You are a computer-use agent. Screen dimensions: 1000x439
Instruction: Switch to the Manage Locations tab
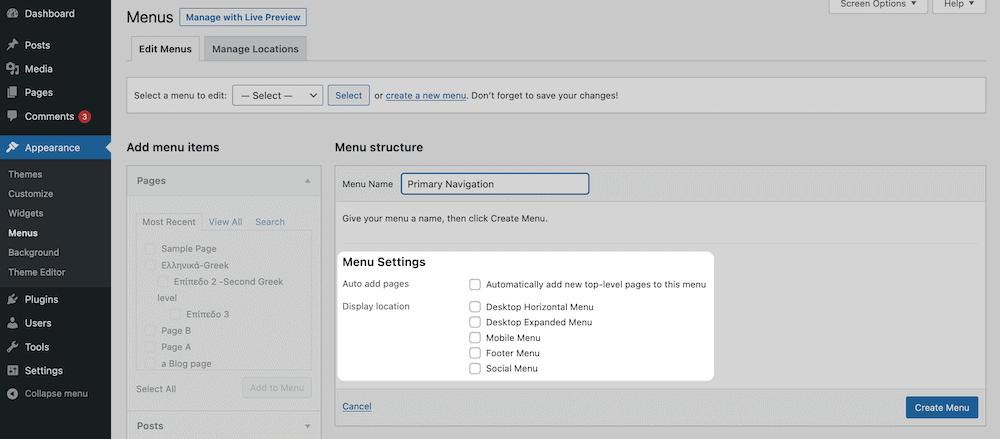(255, 49)
